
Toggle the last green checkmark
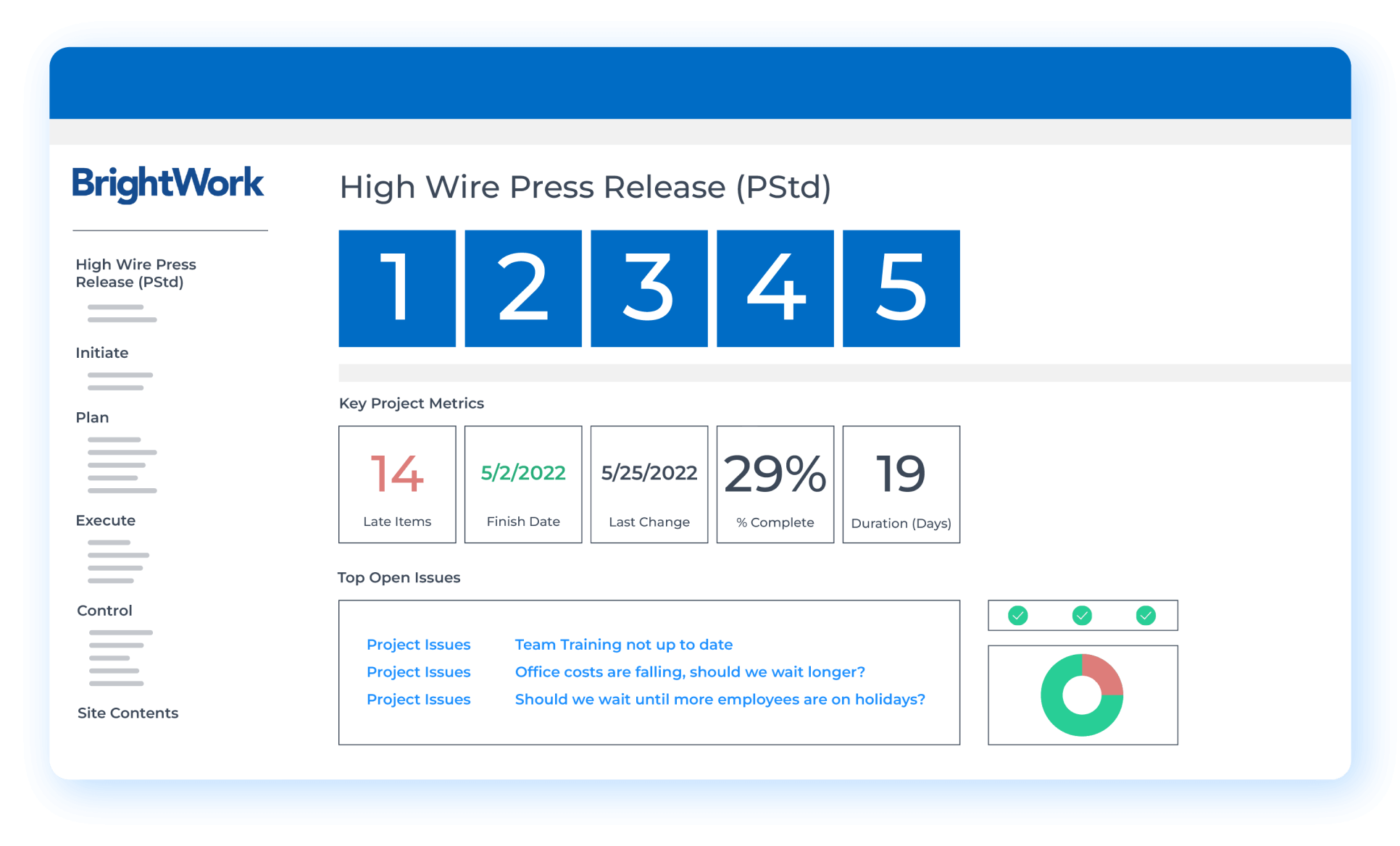pos(1146,616)
